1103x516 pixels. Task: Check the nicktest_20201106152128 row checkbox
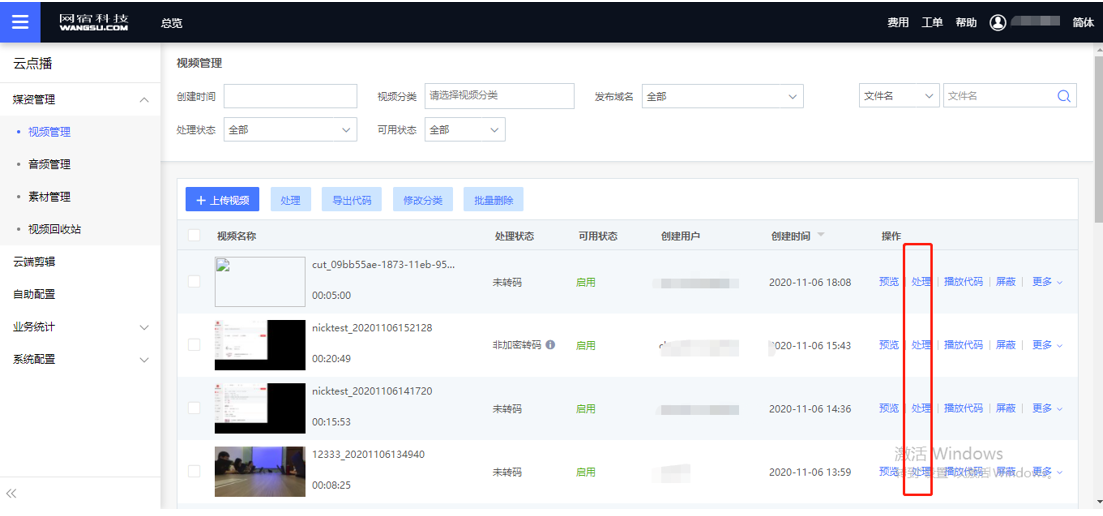[194, 344]
